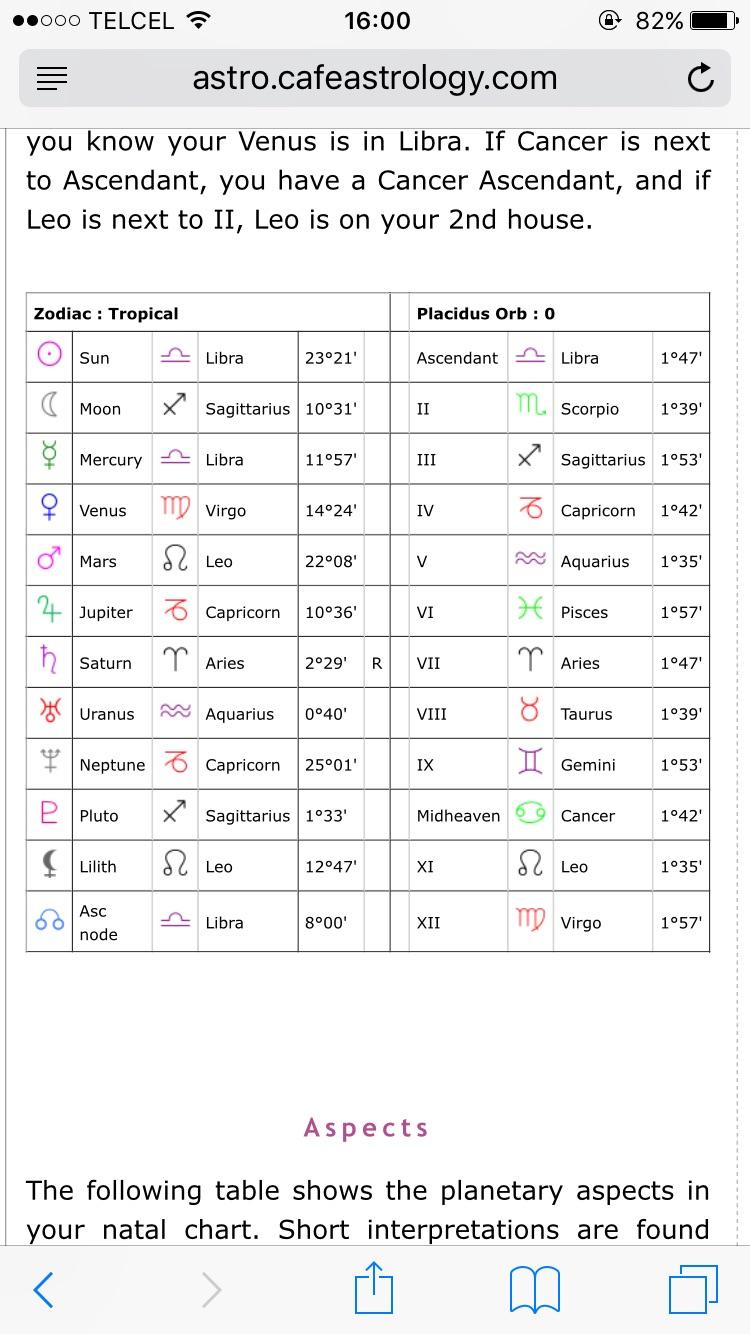Click the Moon crescent symbol

click(x=49, y=408)
